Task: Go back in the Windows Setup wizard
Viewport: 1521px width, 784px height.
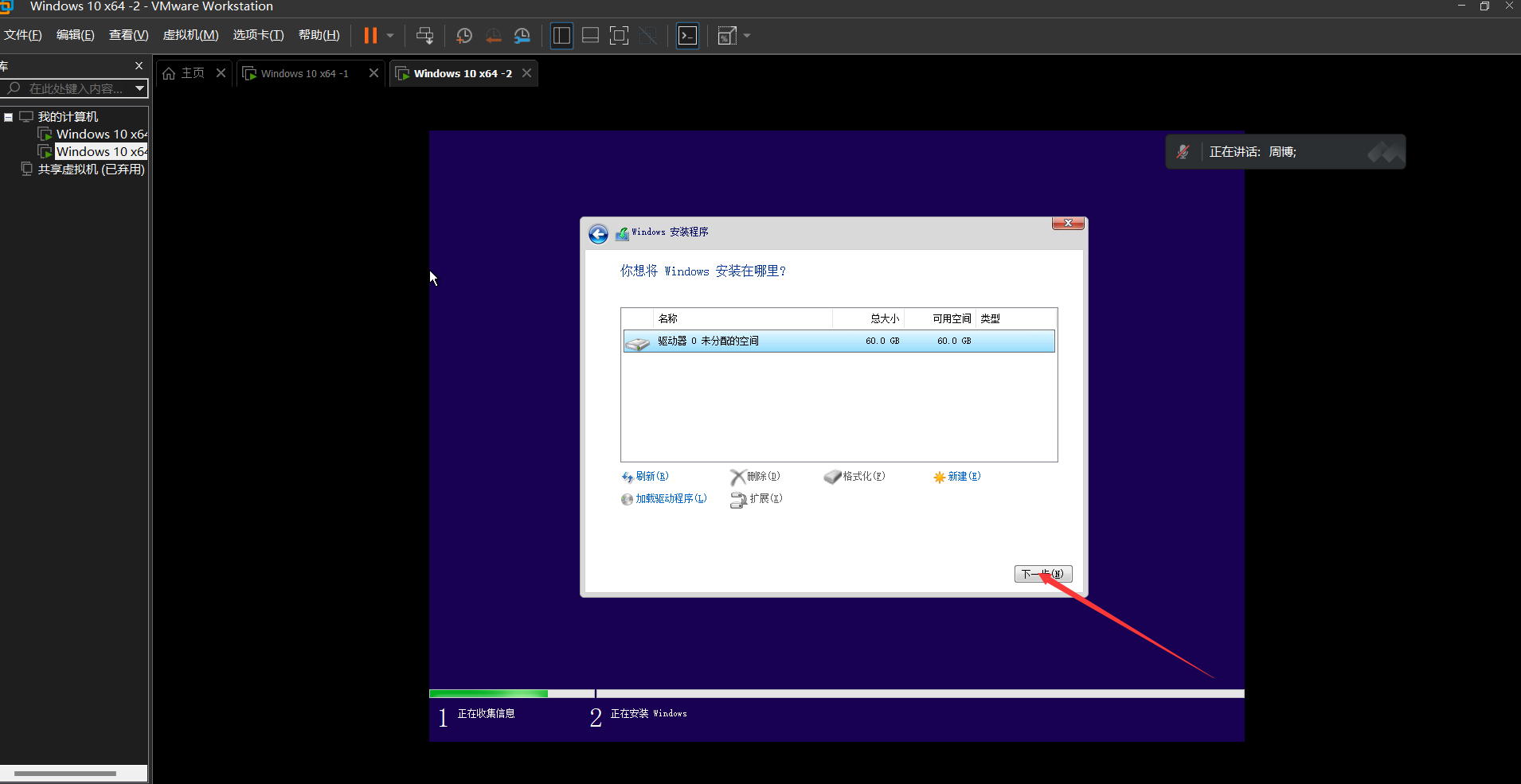Action: point(598,233)
